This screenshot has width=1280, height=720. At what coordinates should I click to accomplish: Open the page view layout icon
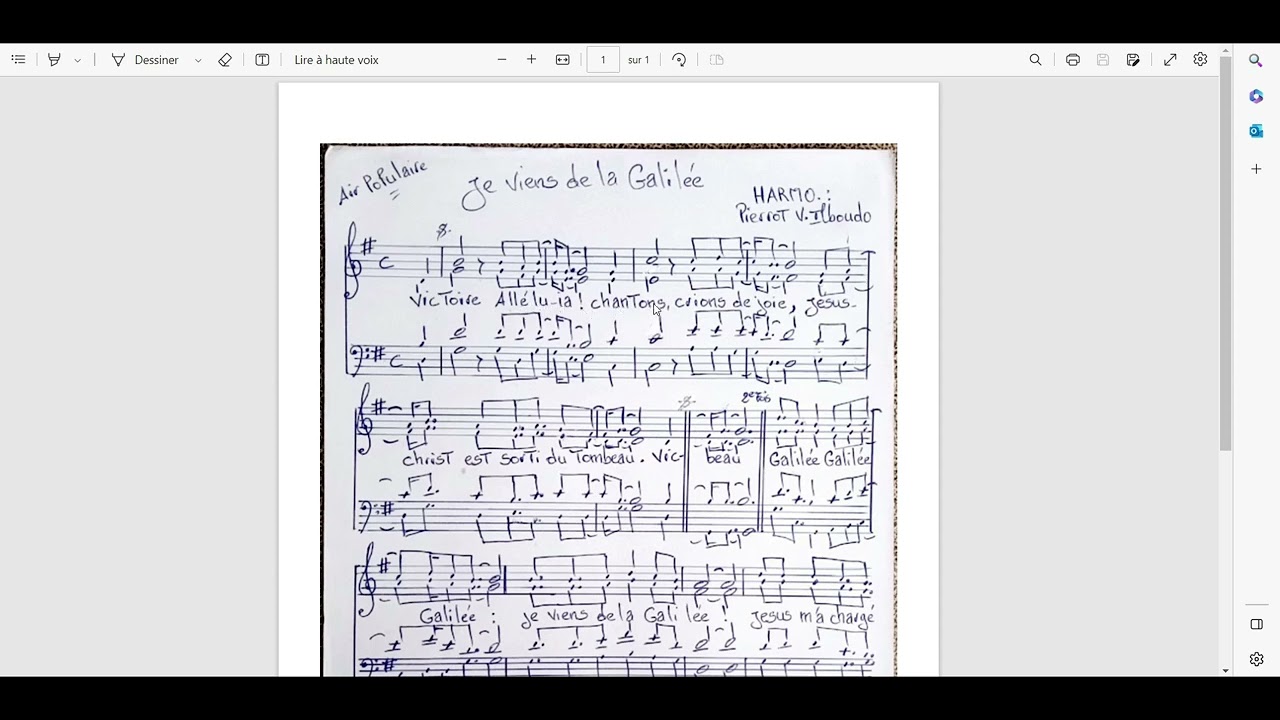262,60
